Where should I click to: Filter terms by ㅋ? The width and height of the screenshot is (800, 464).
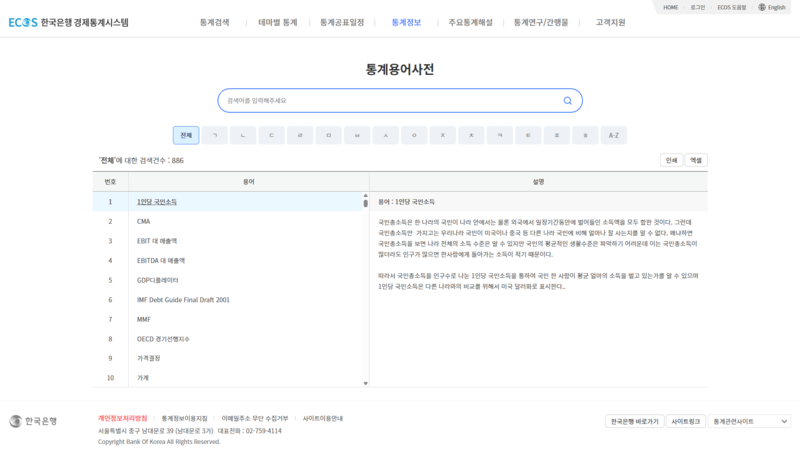[x=500, y=135]
